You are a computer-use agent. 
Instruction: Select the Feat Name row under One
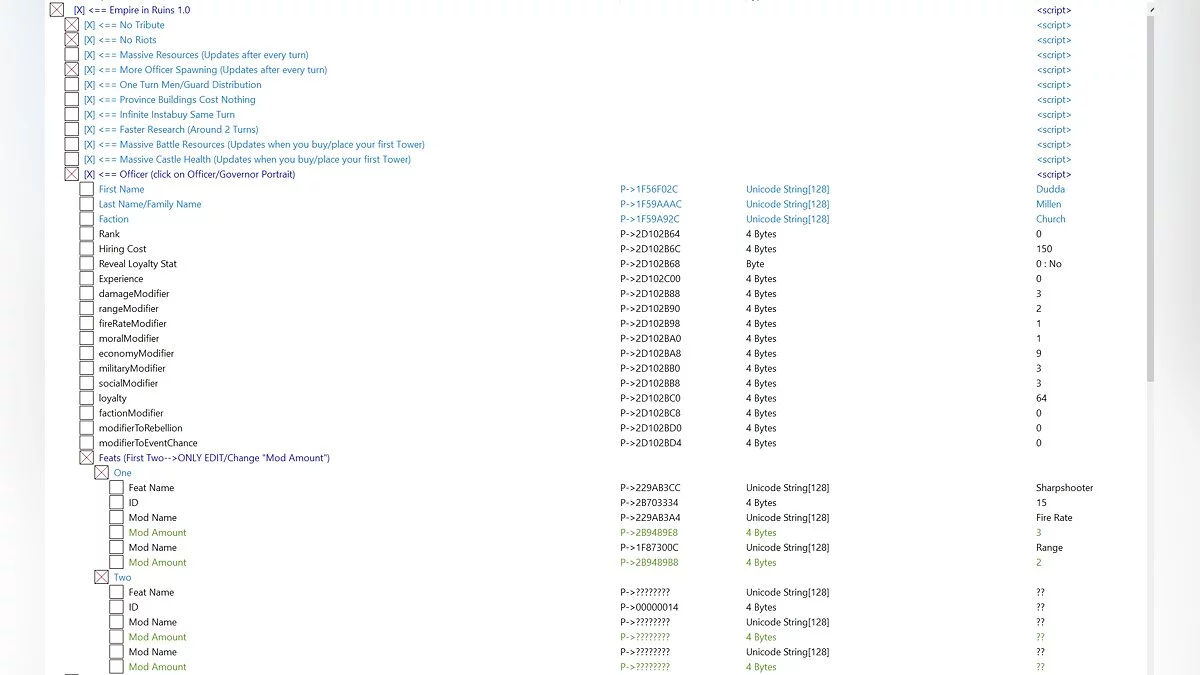pos(151,488)
